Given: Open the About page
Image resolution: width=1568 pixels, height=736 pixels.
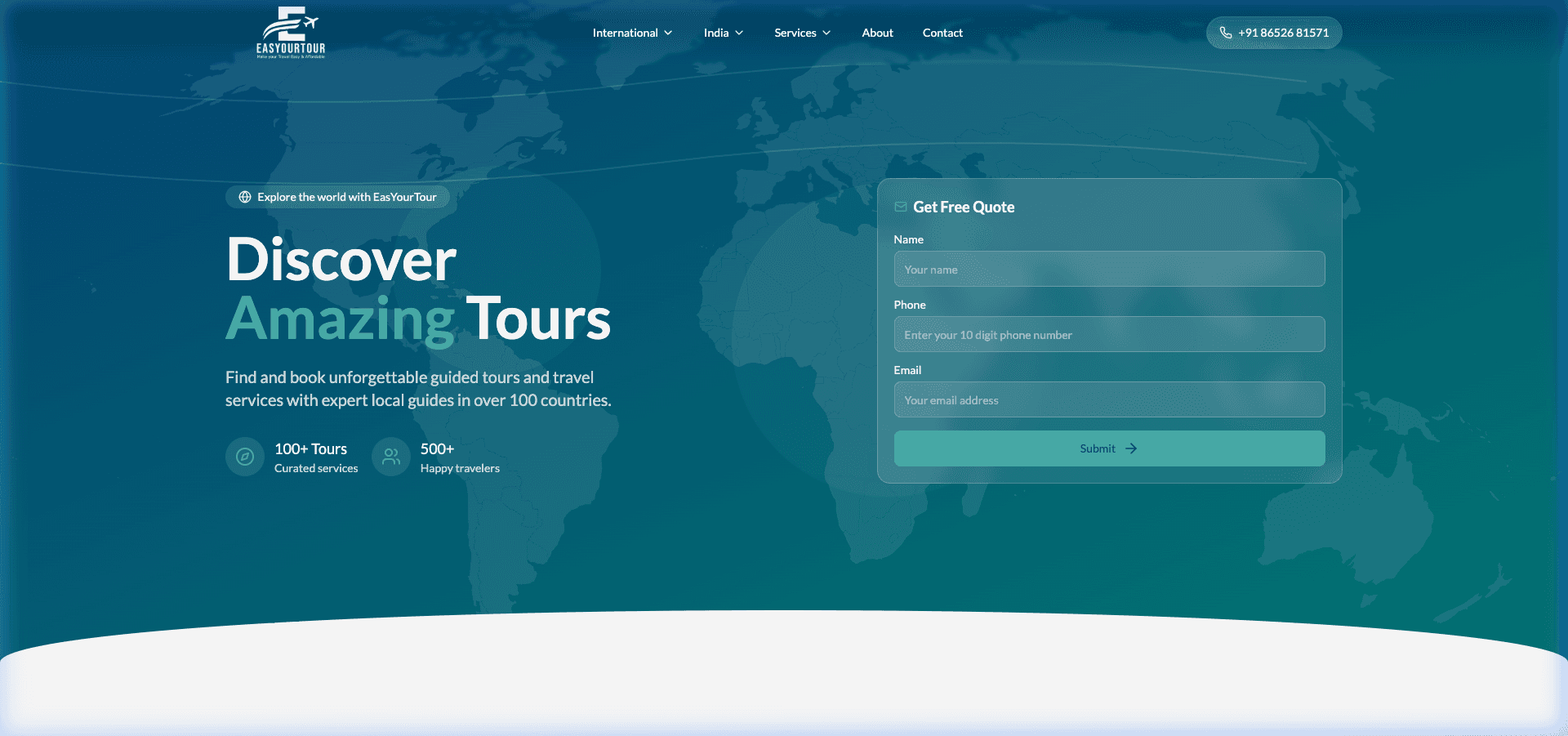Looking at the screenshot, I should pyautogui.click(x=877, y=33).
